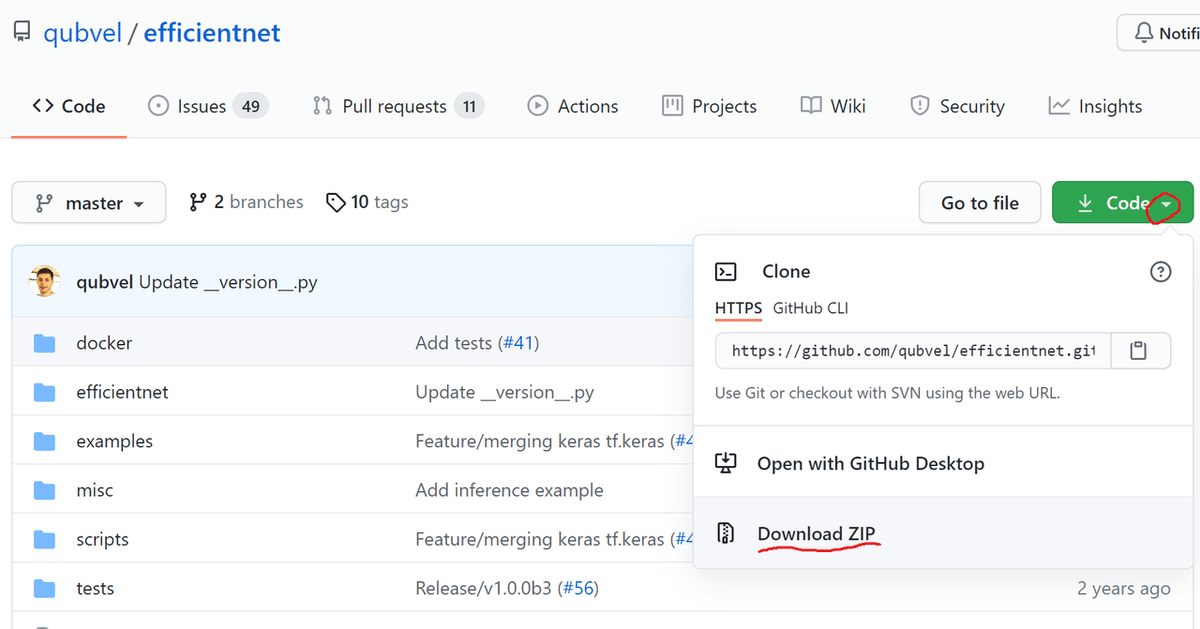Copy the clone URL using the clipboard icon

click(x=1141, y=350)
